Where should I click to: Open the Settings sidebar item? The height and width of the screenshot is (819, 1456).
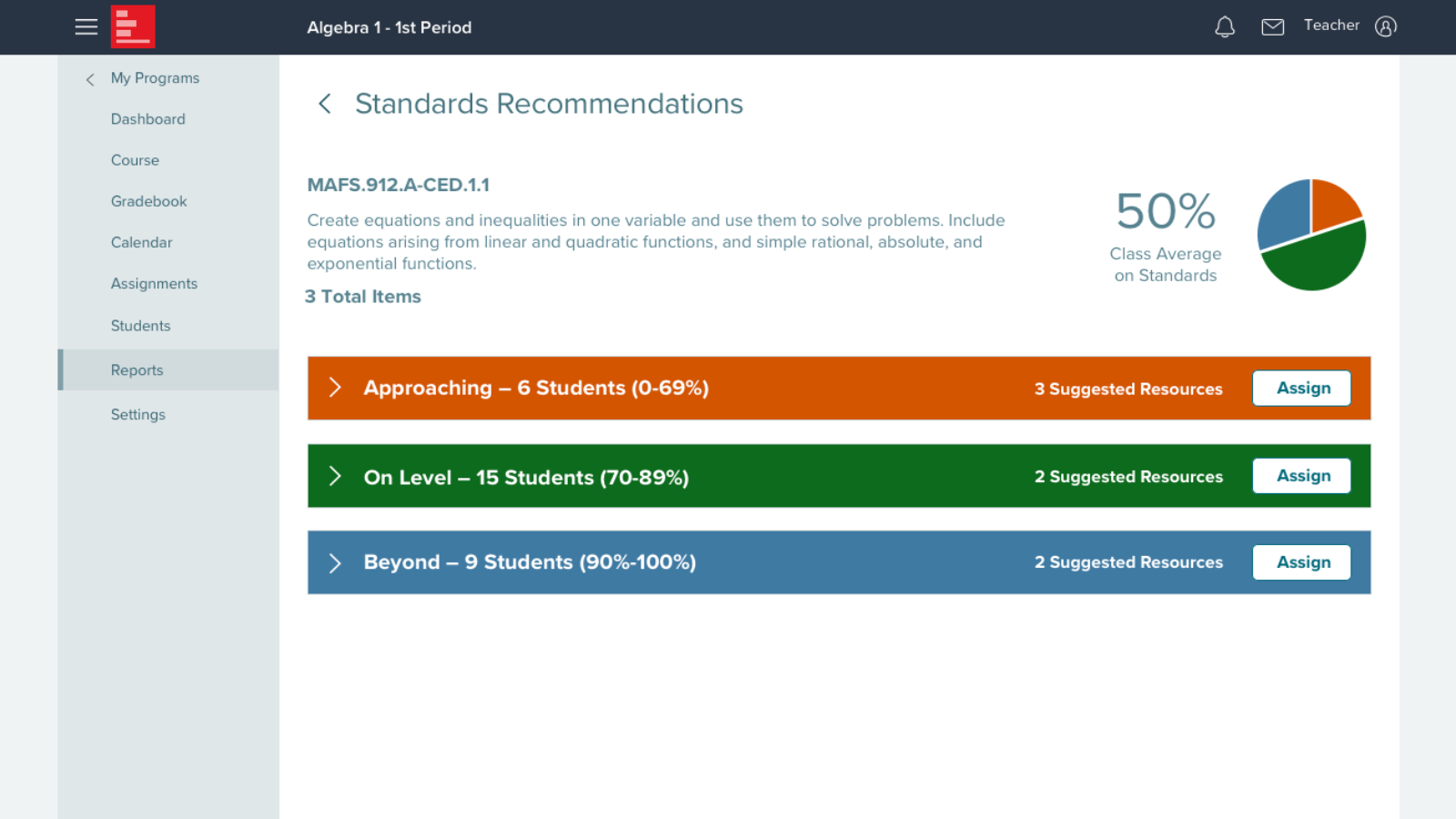point(137,414)
